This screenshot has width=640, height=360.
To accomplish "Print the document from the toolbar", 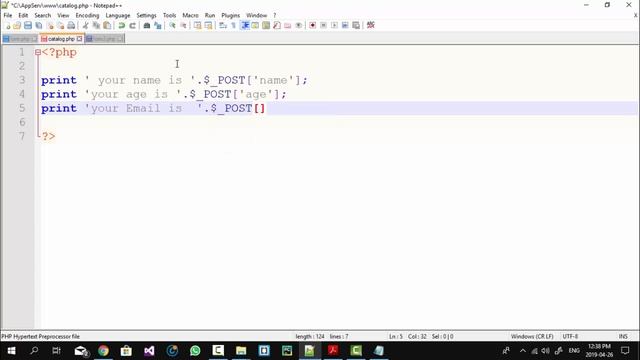I will [71, 25].
